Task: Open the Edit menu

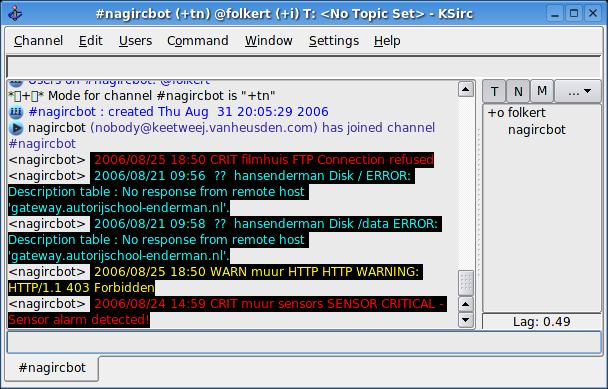Action: click(x=90, y=41)
